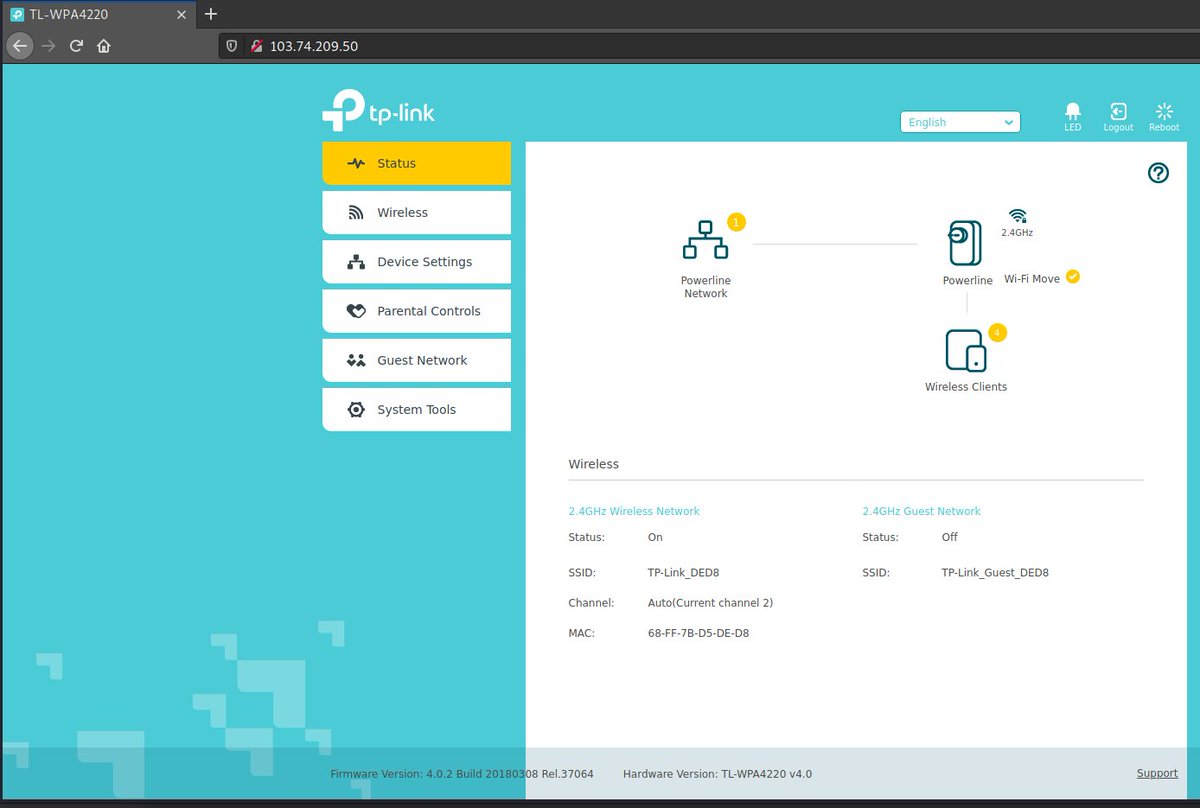The height and width of the screenshot is (808, 1200).
Task: Open the System Tools menu item
Action: pos(416,409)
